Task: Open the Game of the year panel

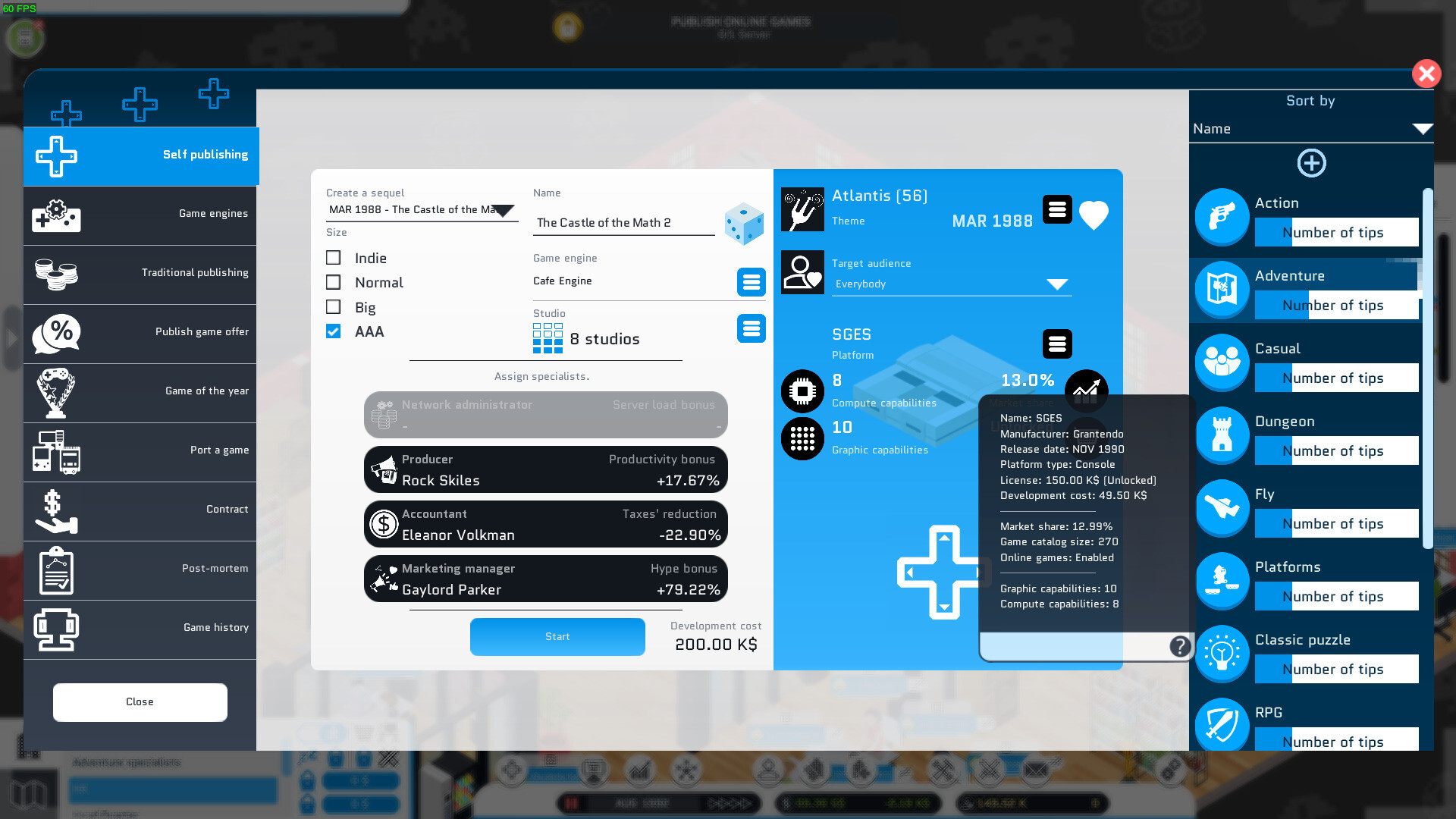Action: click(139, 390)
